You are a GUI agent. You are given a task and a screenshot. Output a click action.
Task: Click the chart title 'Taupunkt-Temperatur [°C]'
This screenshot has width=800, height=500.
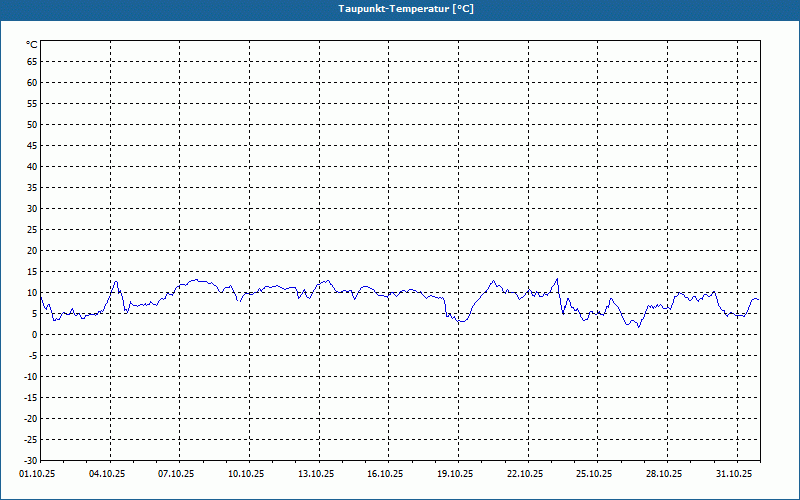(406, 9)
